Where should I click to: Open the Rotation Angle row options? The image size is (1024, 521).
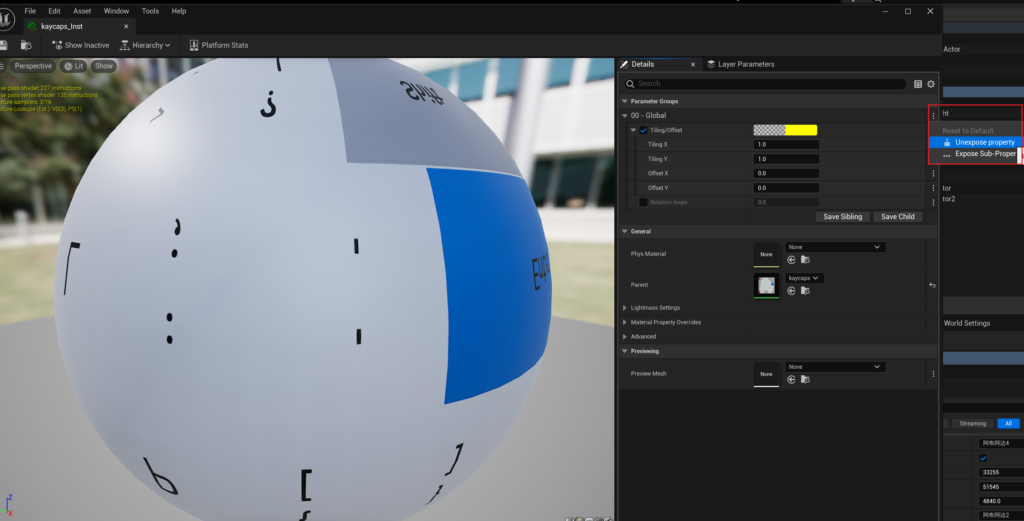(x=933, y=202)
